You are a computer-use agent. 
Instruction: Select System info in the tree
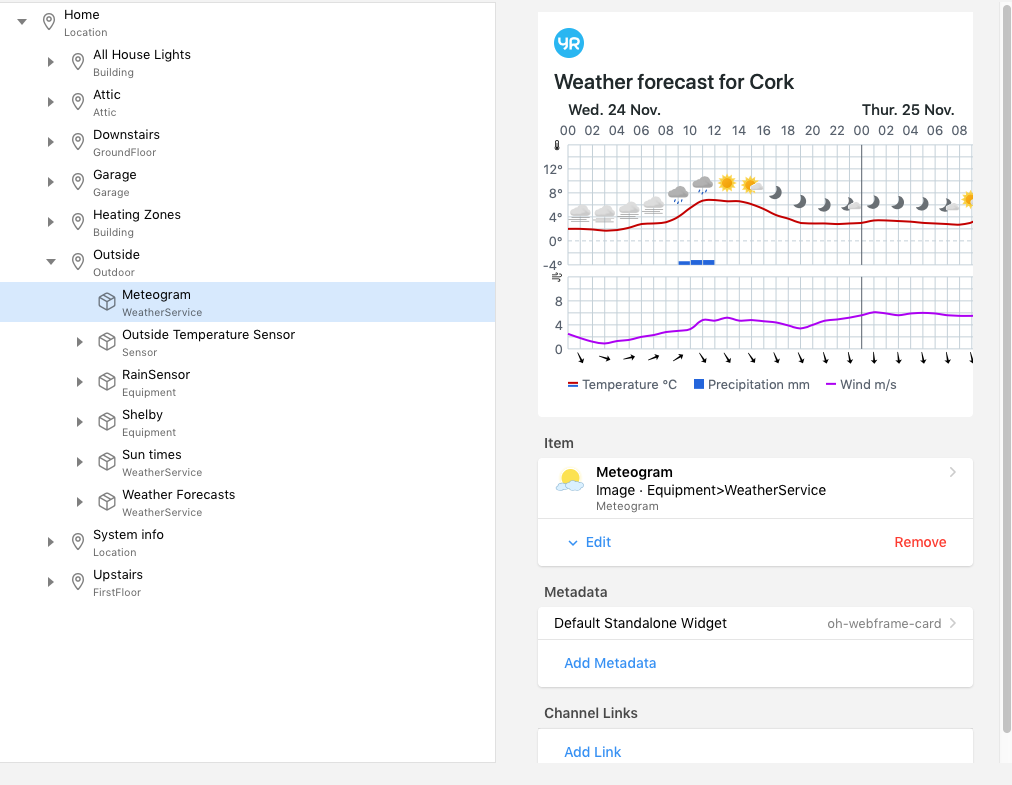[128, 535]
